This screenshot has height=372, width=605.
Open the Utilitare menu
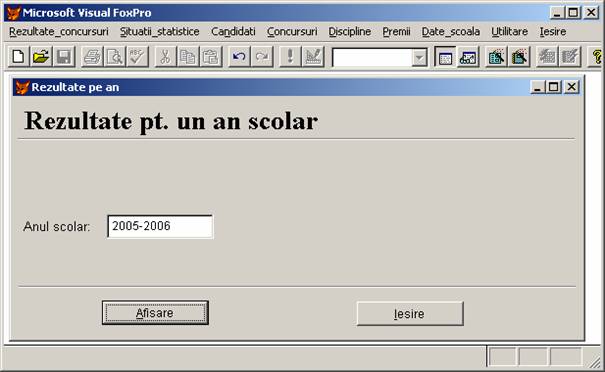pos(509,32)
